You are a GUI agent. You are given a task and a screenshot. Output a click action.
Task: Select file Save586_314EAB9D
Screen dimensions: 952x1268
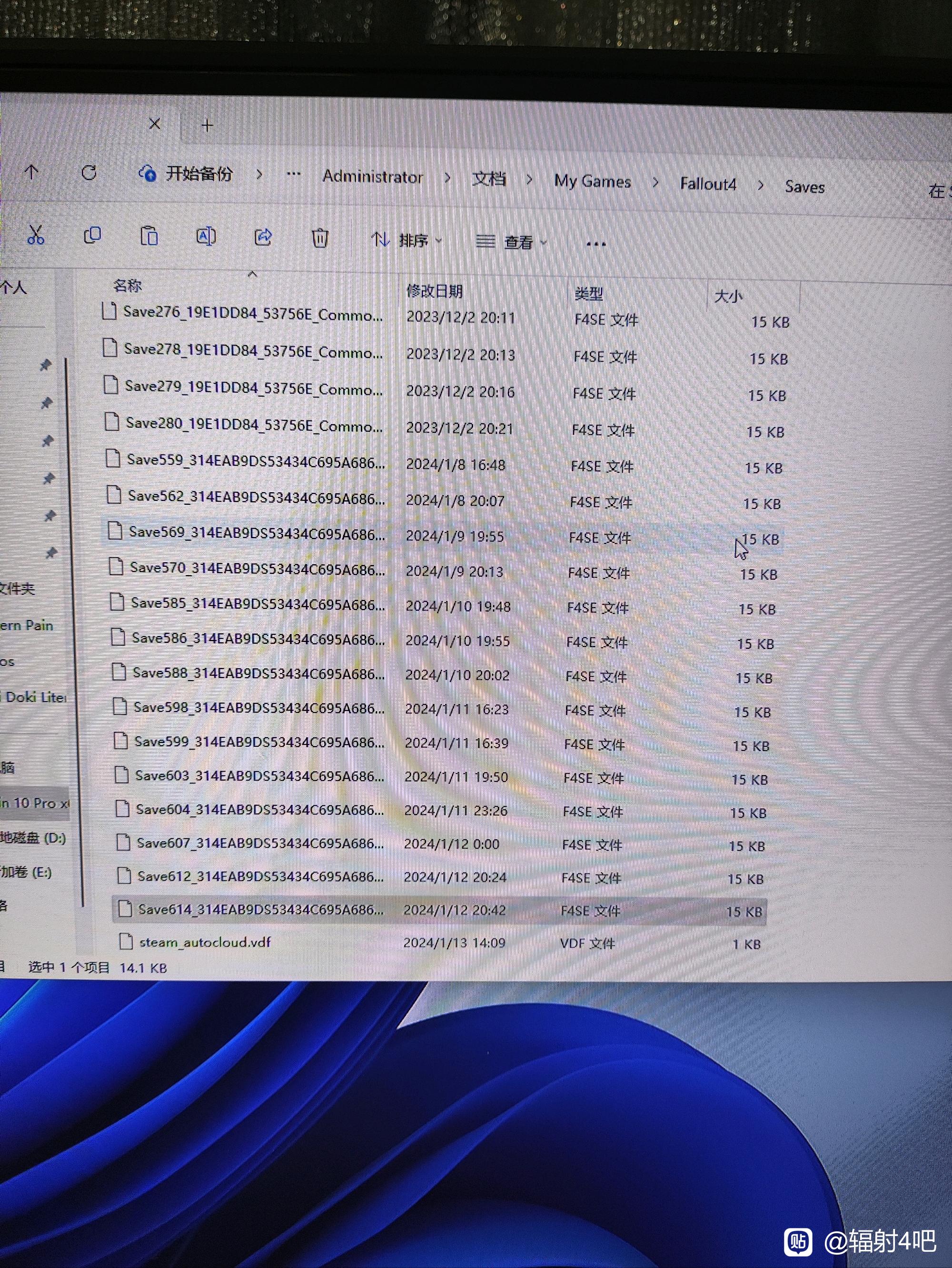coord(258,639)
